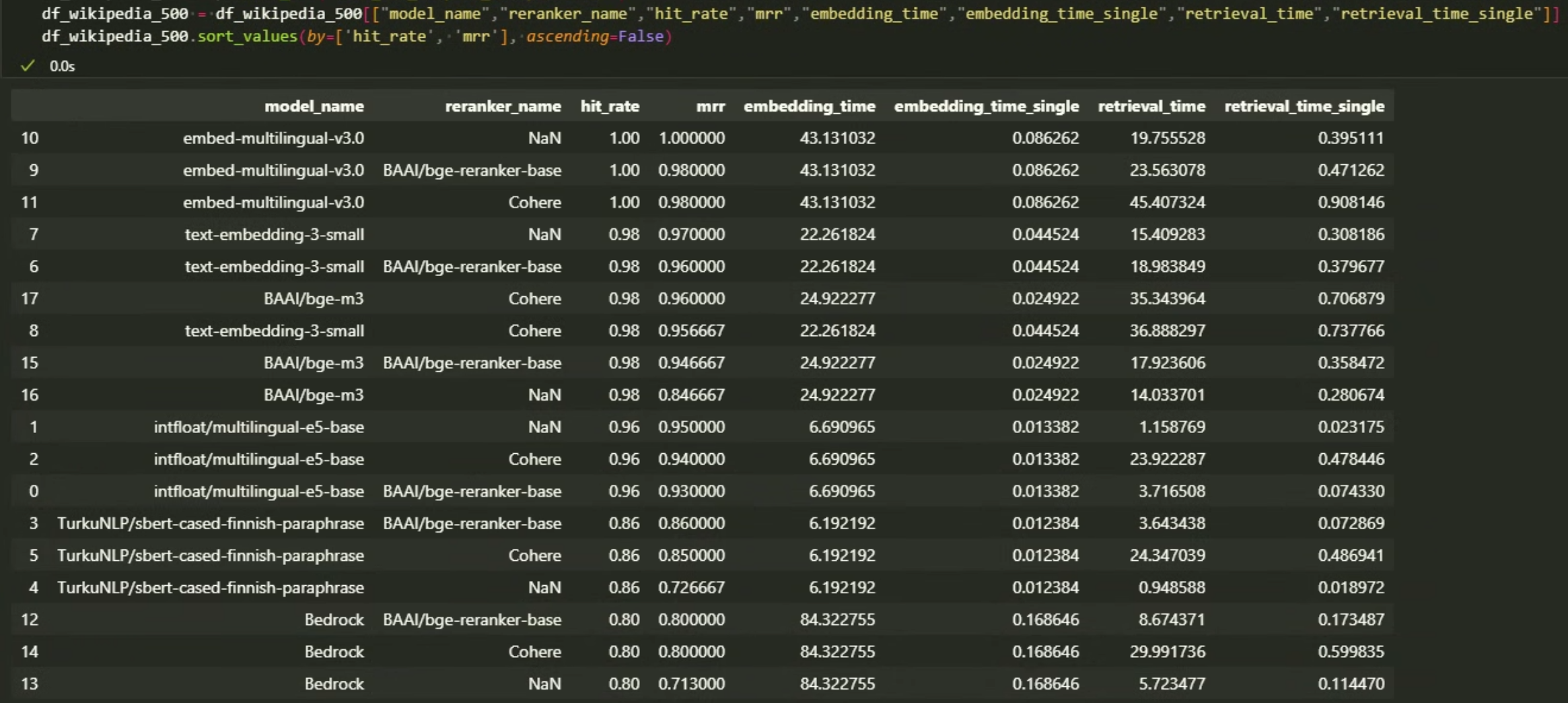This screenshot has width=1568, height=703.
Task: Click row index 15
Action: click(30, 363)
